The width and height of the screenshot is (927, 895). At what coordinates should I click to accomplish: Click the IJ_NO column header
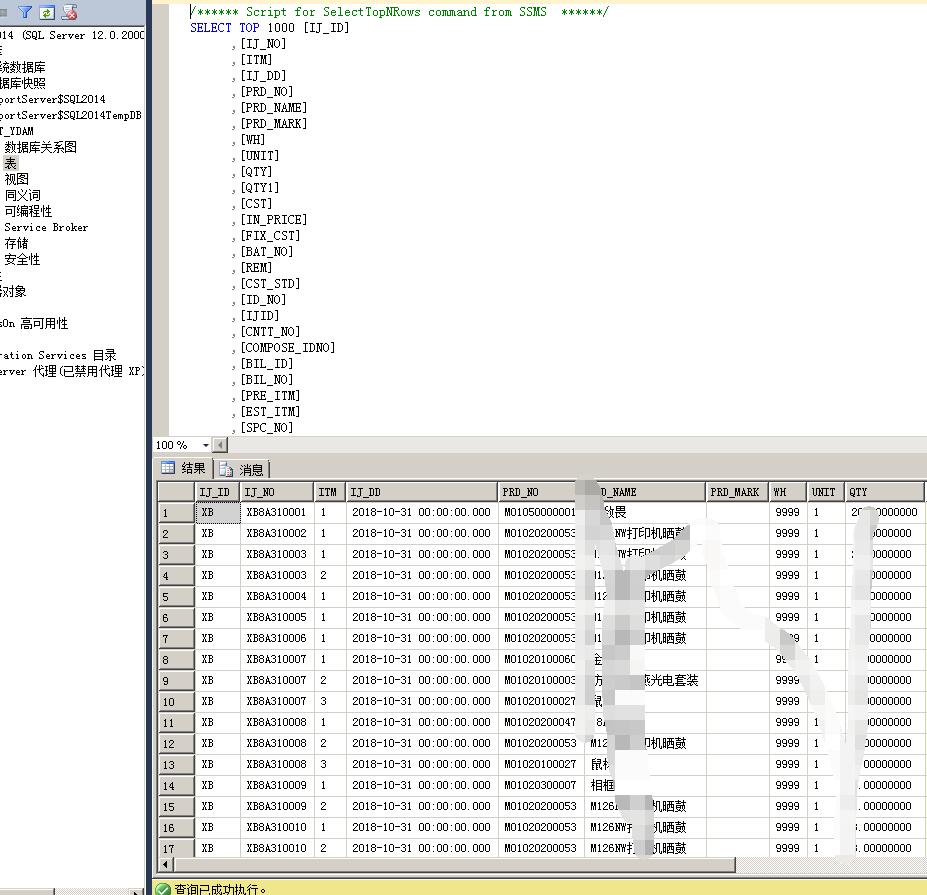(x=277, y=492)
